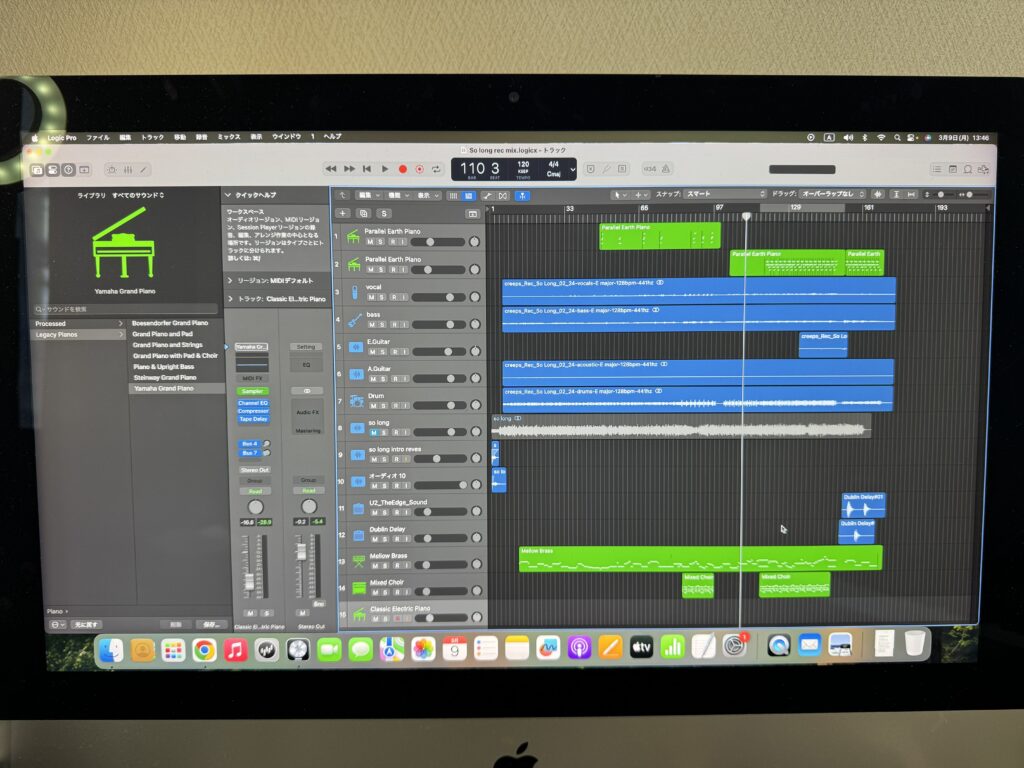Image resolution: width=1024 pixels, height=768 pixels.
Task: Select Legacy Pianos library category
Action: [x=79, y=334]
